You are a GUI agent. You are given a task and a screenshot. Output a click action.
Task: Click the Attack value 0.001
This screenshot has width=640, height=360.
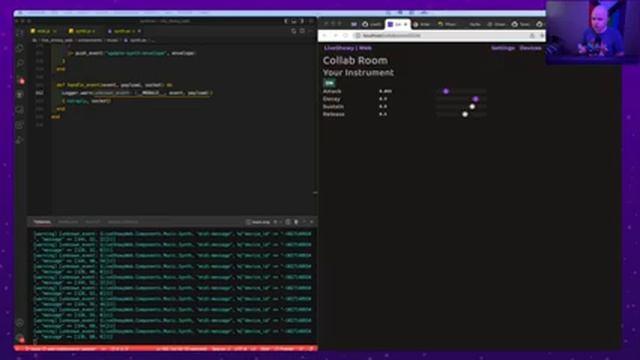tap(385, 91)
